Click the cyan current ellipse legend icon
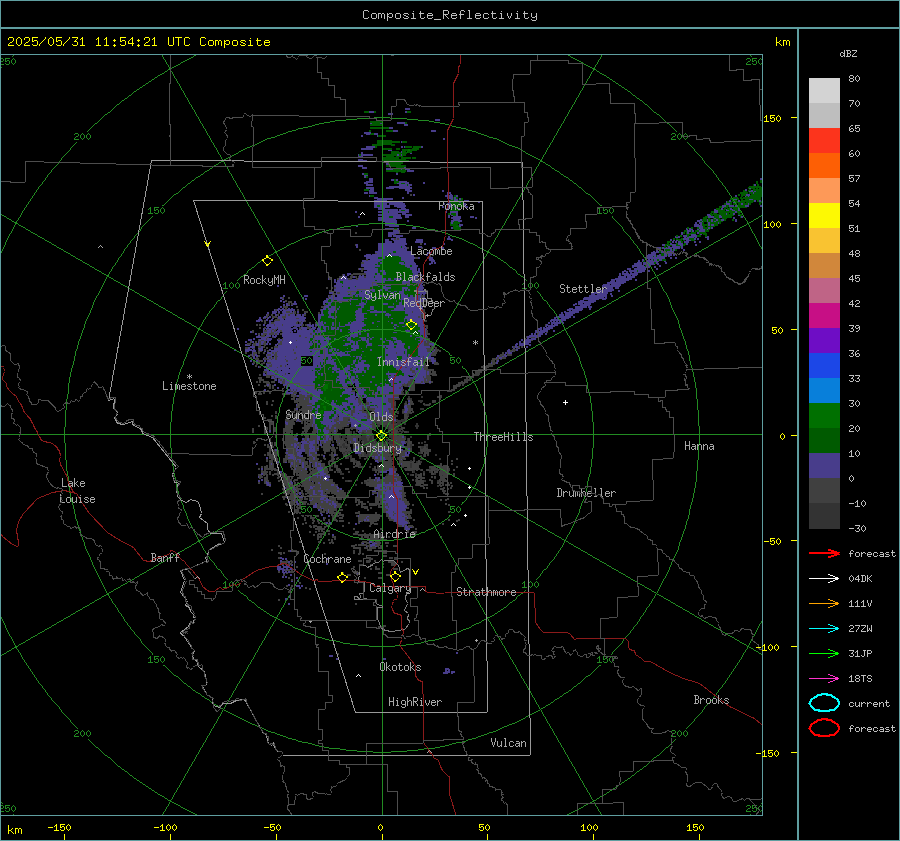The height and width of the screenshot is (841, 900). point(824,703)
